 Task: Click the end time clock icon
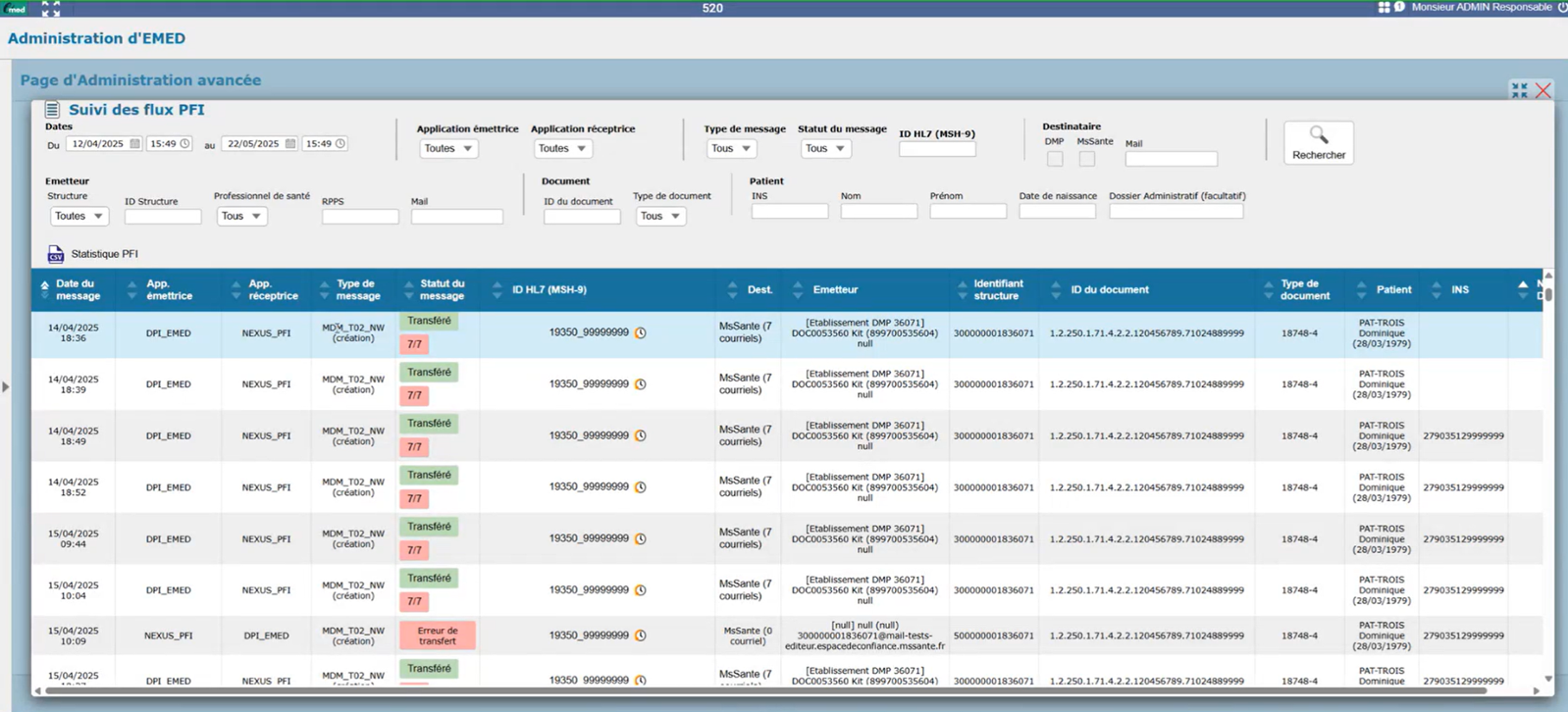pyautogui.click(x=340, y=144)
